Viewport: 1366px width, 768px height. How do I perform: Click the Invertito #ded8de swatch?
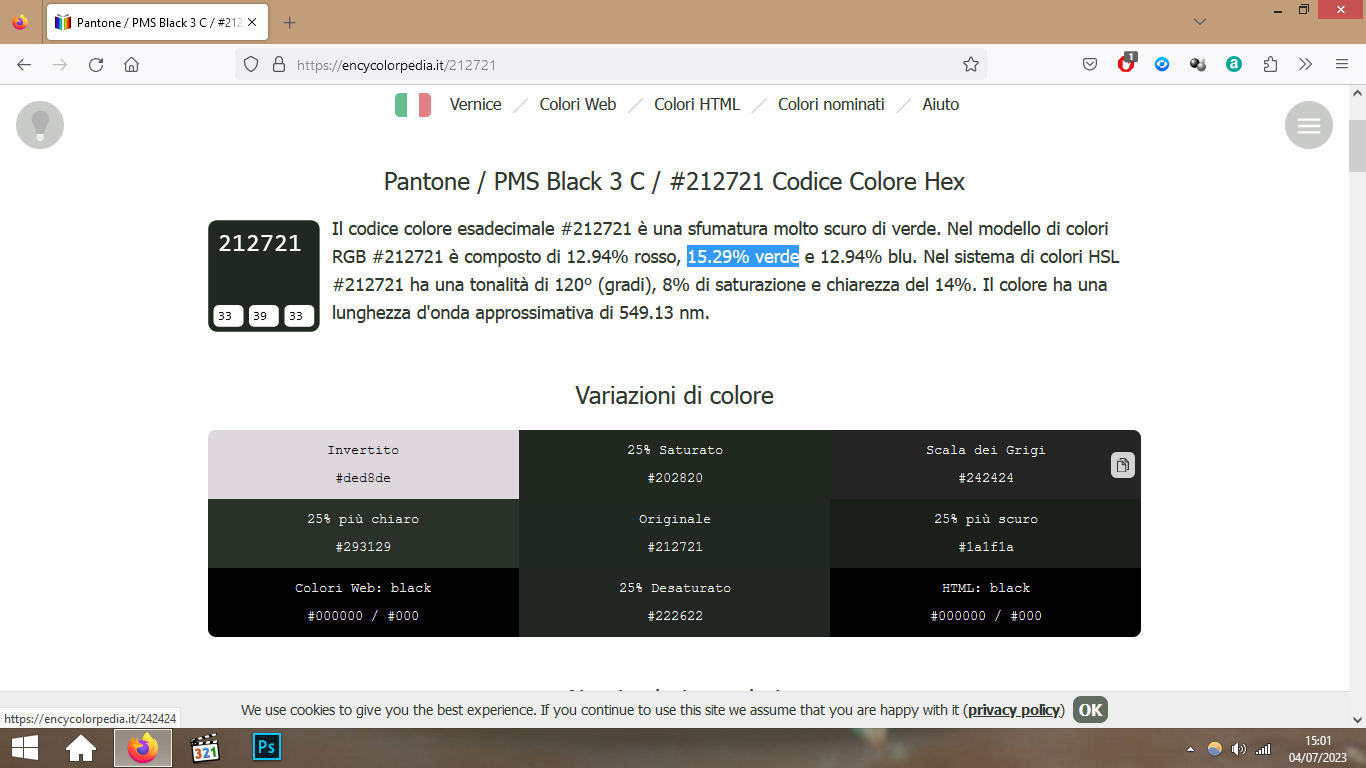[x=363, y=464]
